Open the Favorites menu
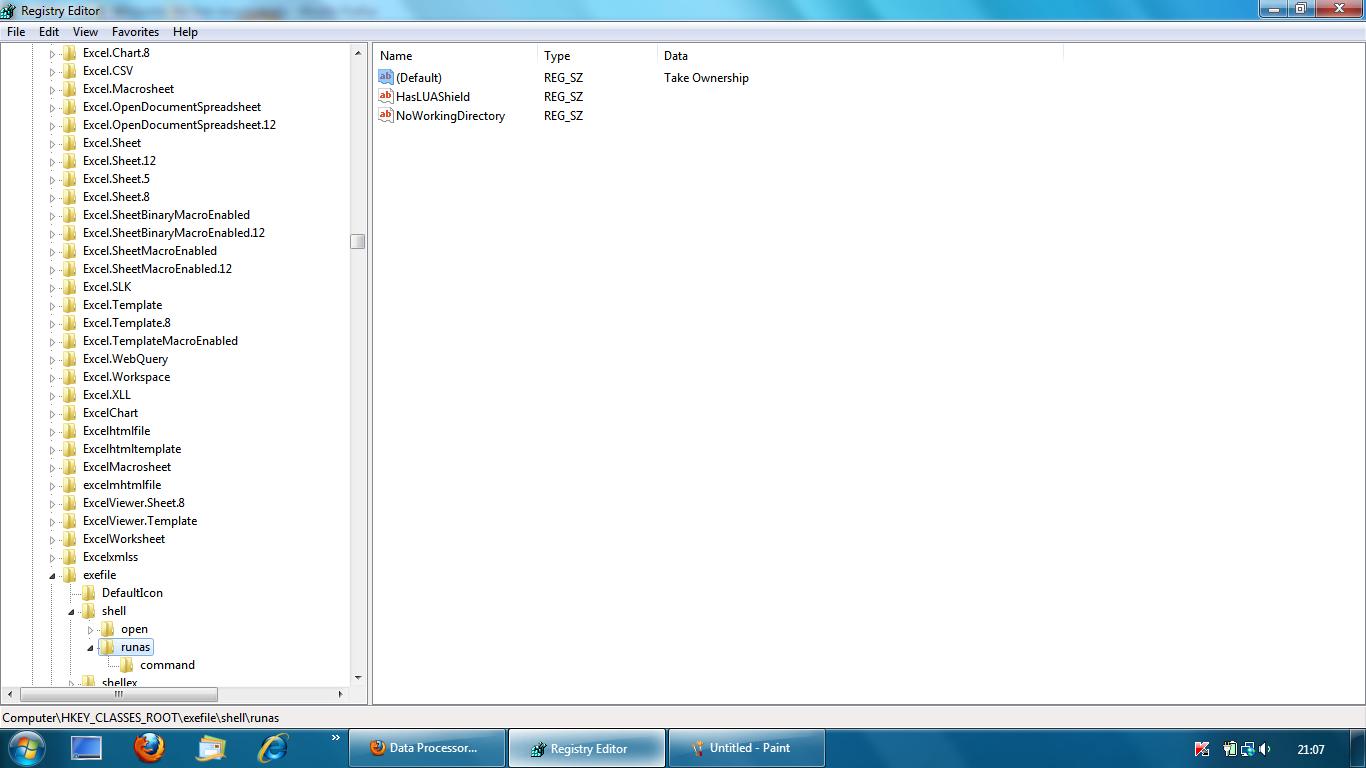 [135, 32]
